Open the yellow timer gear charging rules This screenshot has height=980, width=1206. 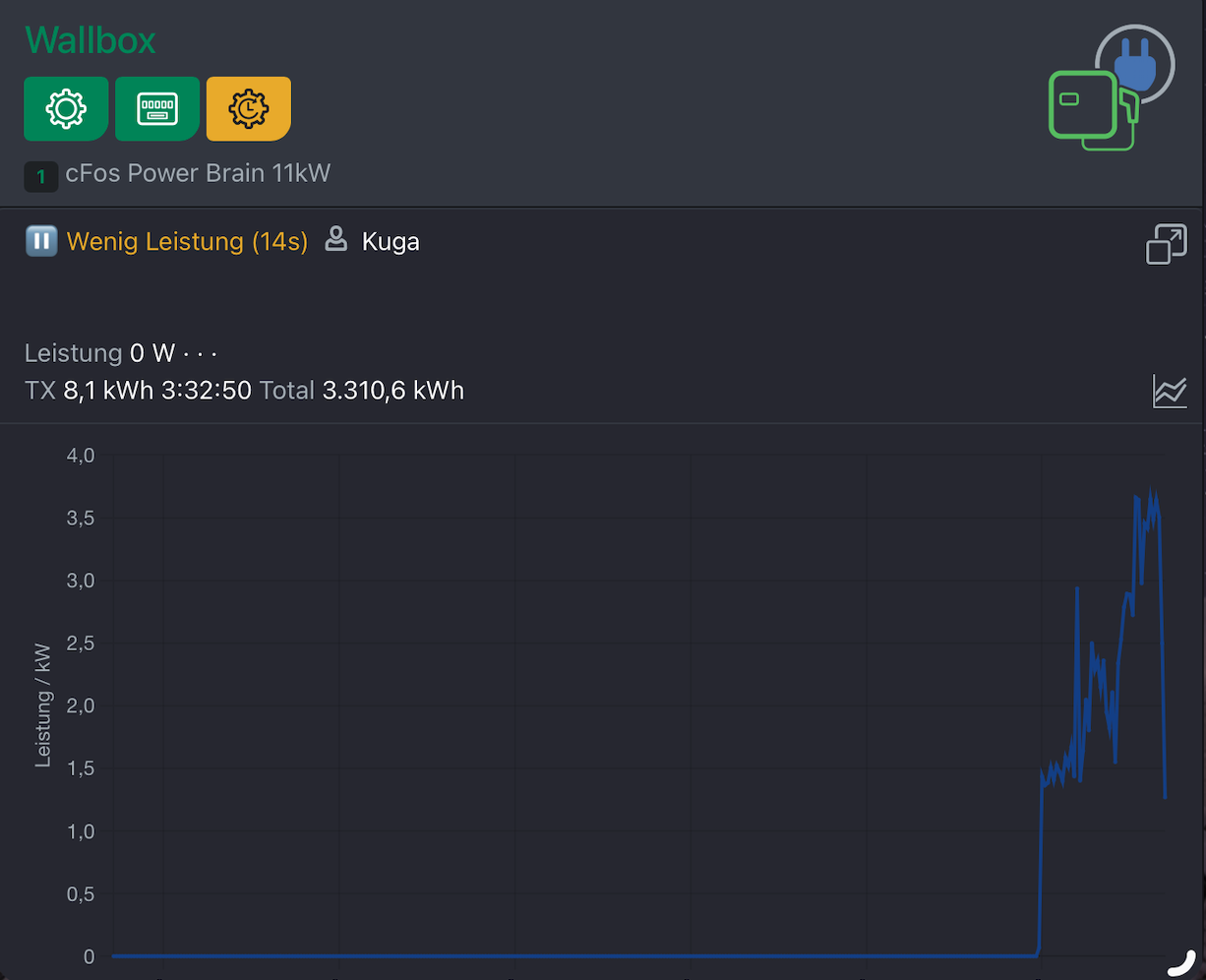[249, 108]
